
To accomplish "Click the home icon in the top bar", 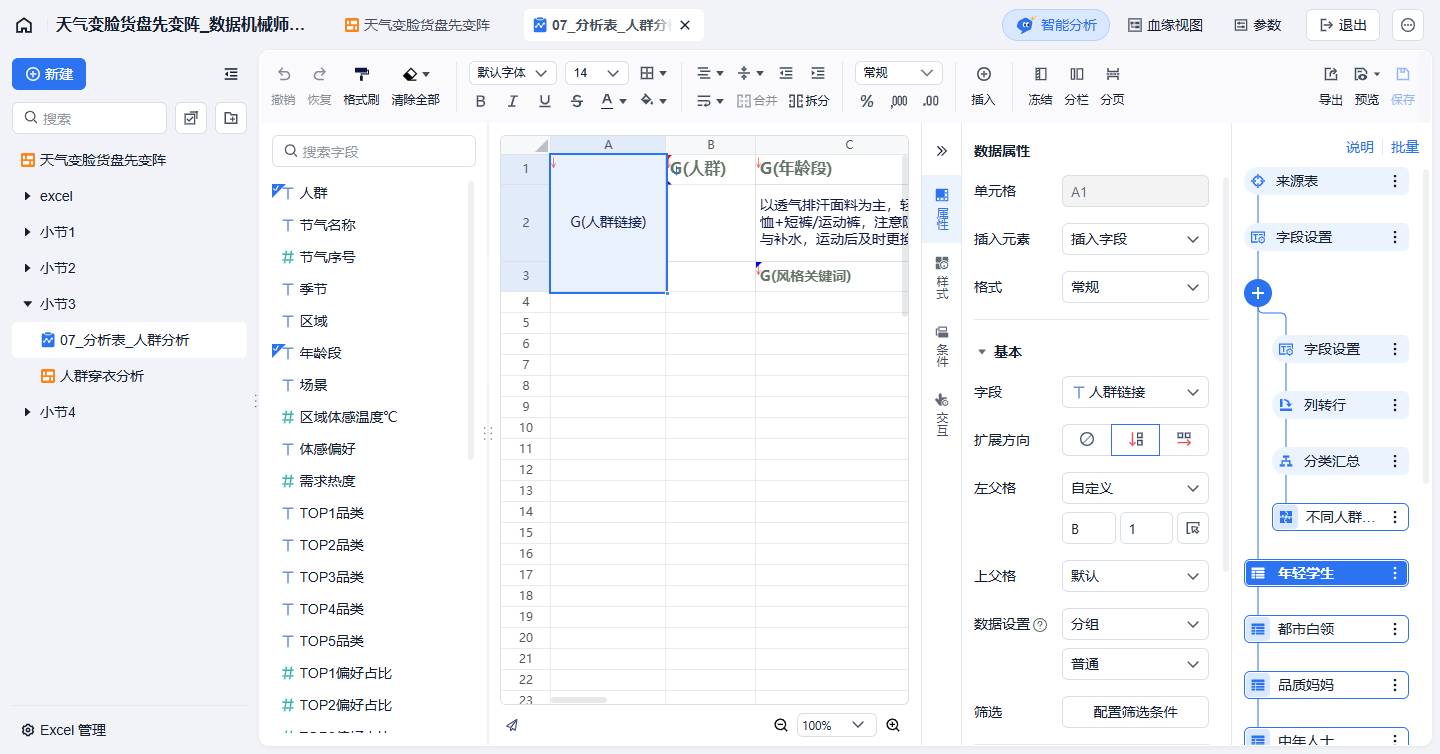I will coord(24,25).
